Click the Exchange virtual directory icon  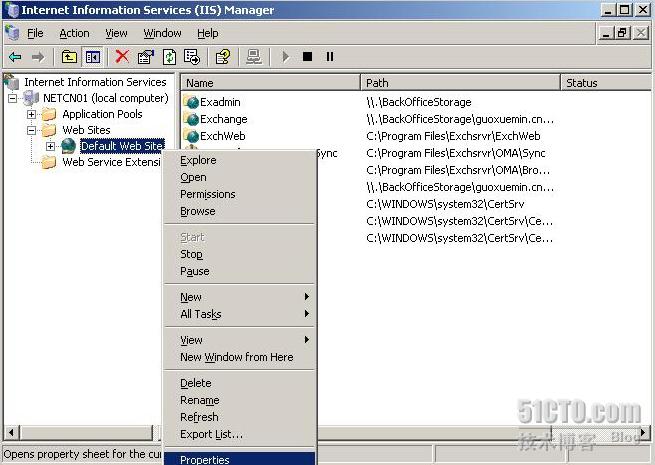pyautogui.click(x=192, y=119)
